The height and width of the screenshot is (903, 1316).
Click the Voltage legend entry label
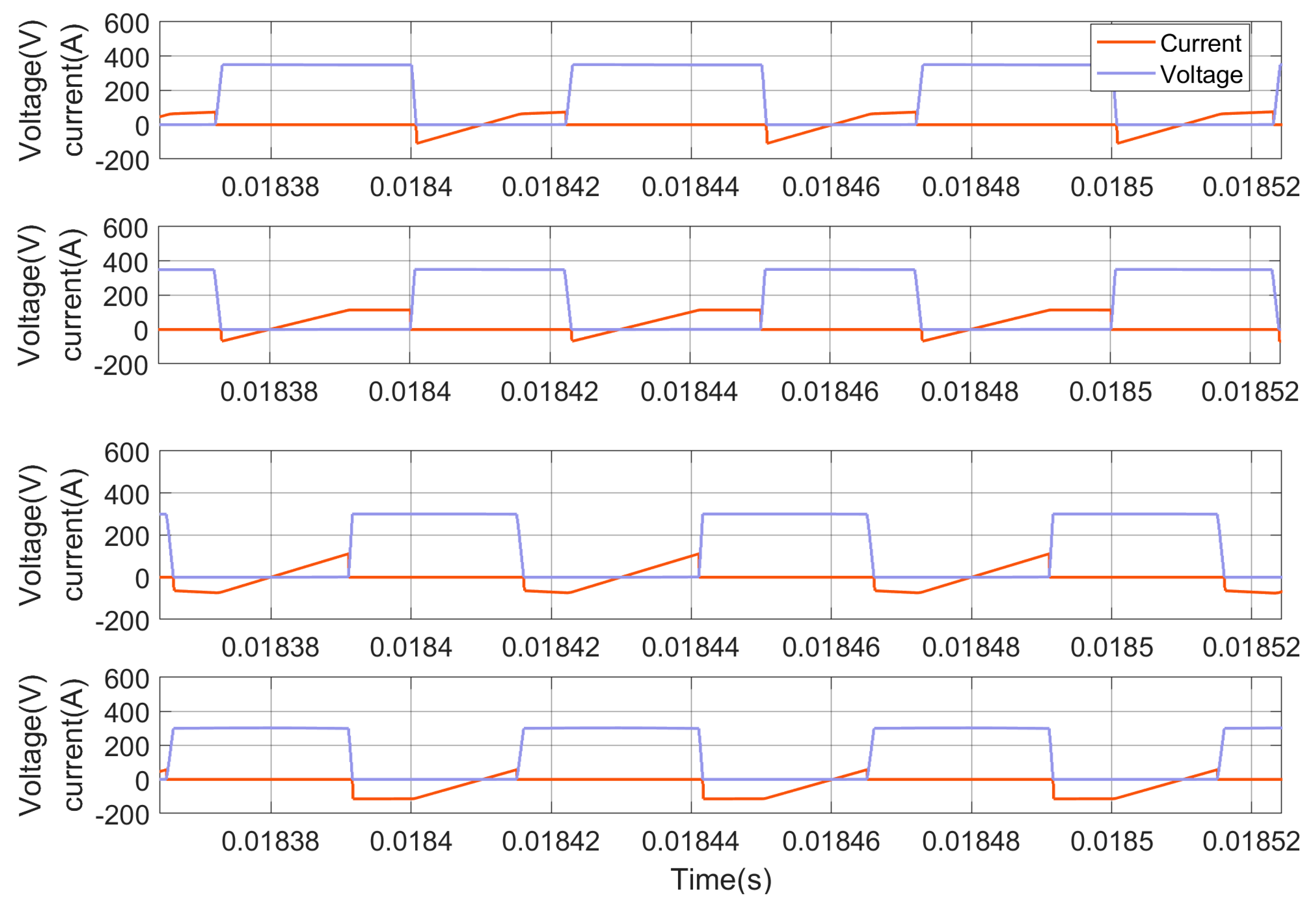(1201, 74)
